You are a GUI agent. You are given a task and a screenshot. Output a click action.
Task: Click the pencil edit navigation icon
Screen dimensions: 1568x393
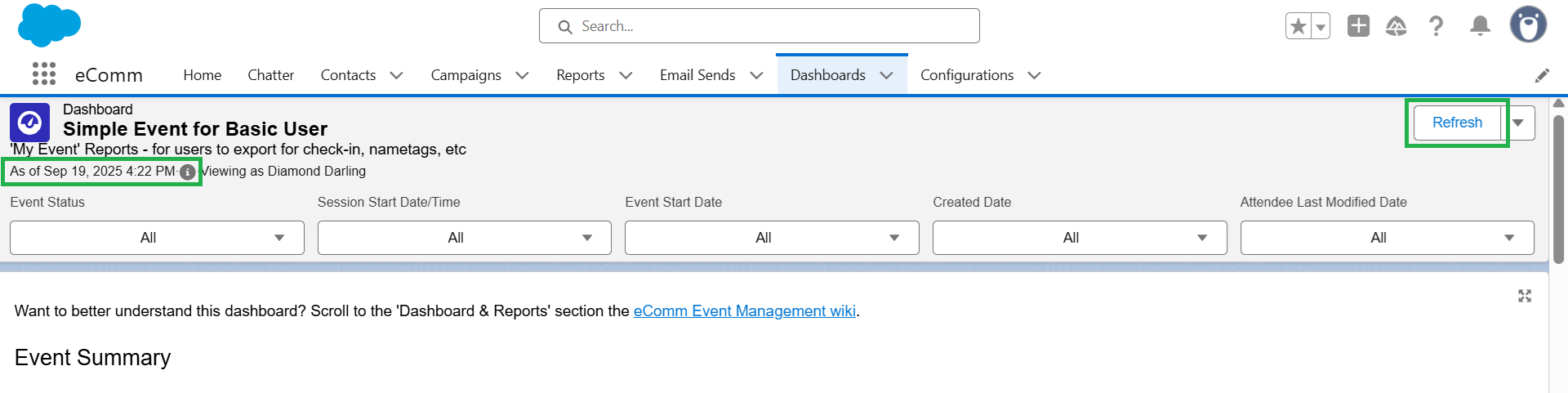1542,75
